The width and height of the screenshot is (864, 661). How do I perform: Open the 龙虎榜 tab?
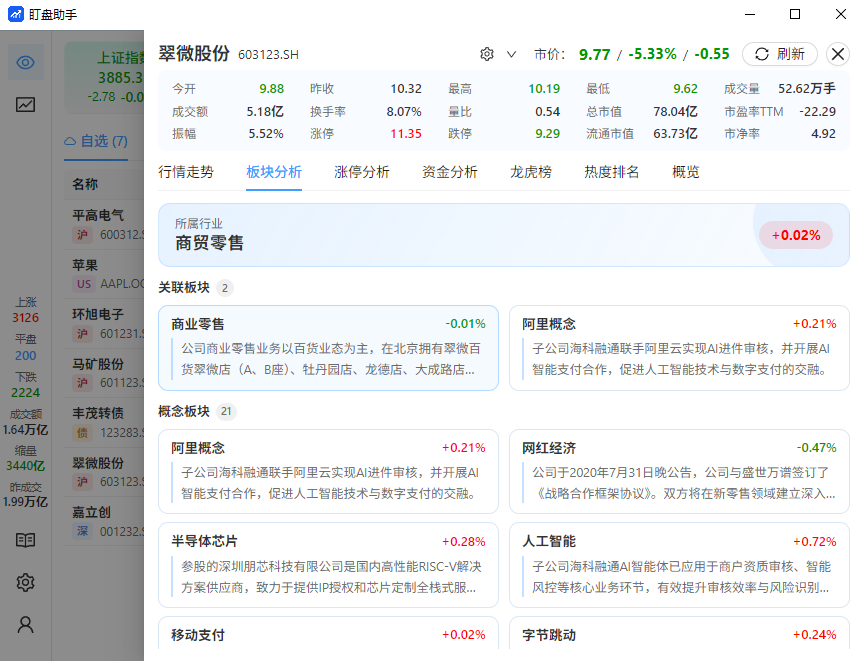pyautogui.click(x=531, y=172)
